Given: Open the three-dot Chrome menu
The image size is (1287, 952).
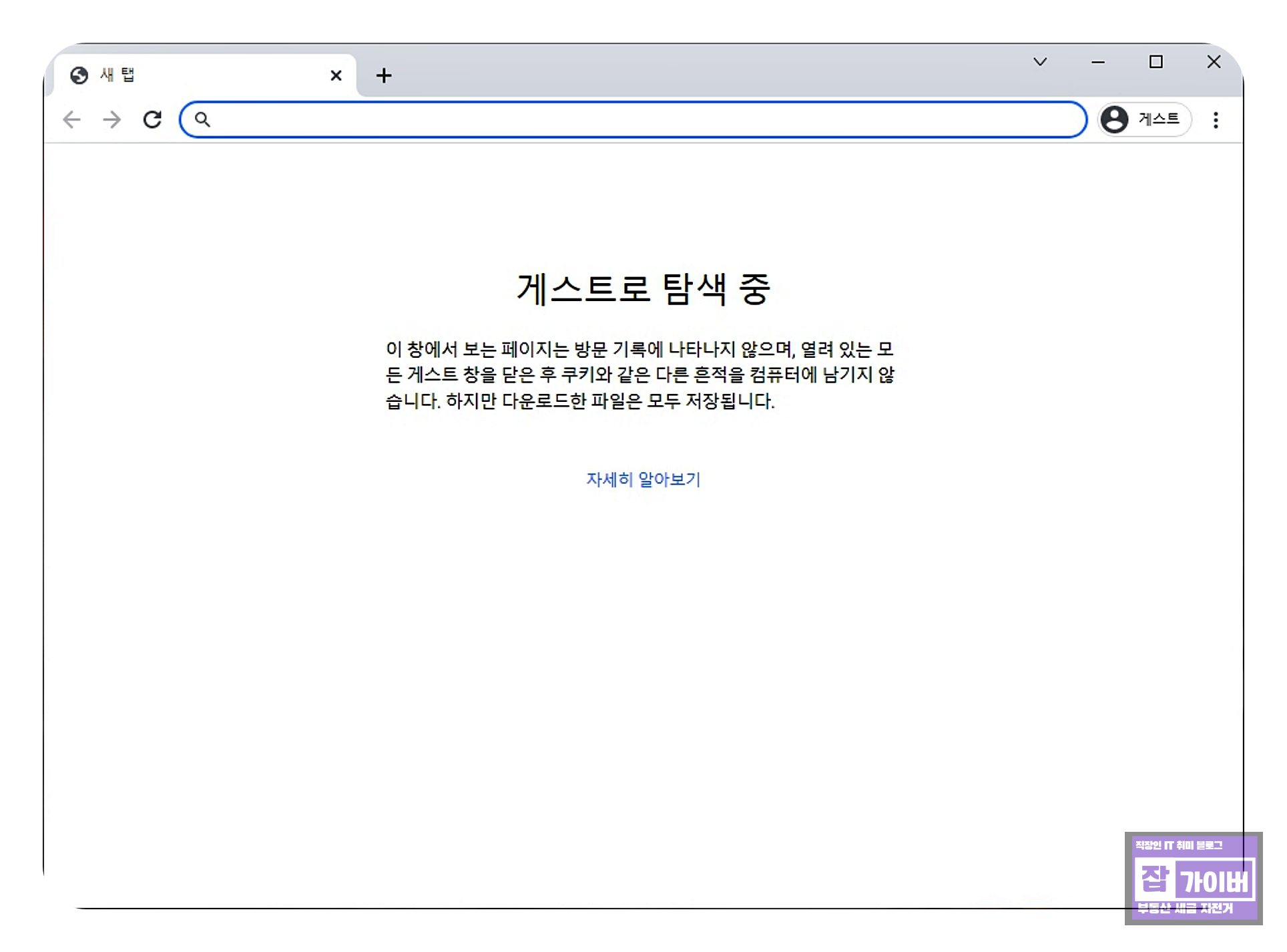Looking at the screenshot, I should pos(1216,120).
